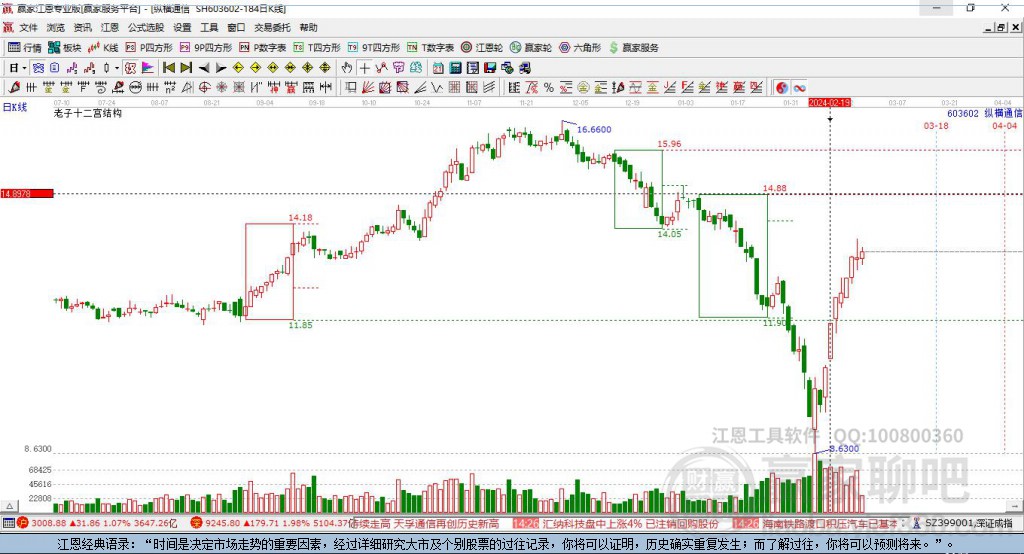Viewport: 1024px width, 554px height.
Task: Open the calendar date icon
Action: [438, 68]
